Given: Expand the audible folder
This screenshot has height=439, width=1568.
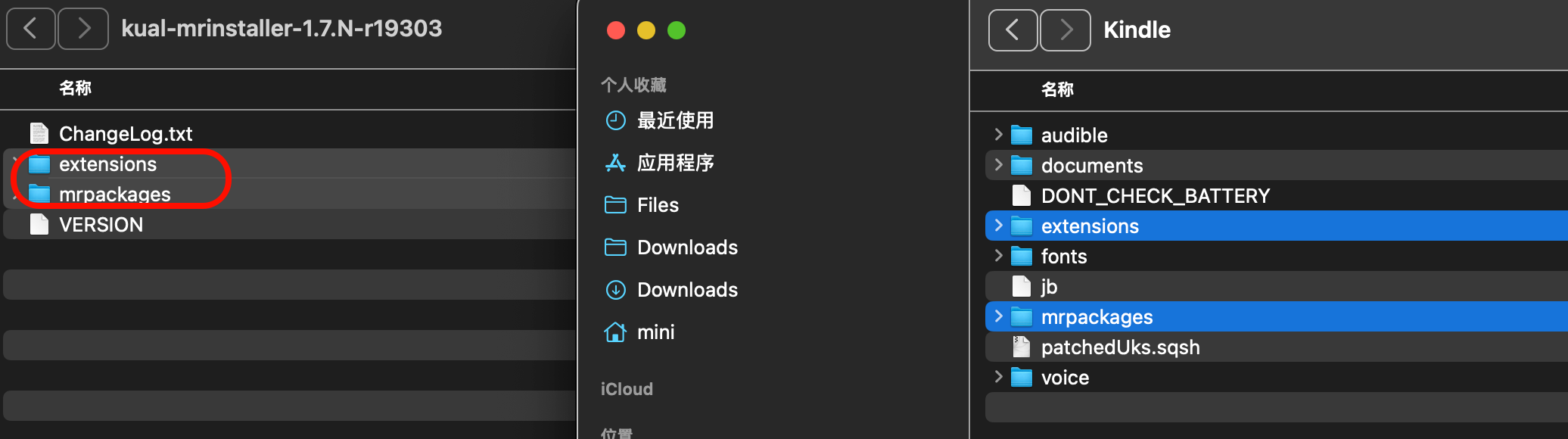Looking at the screenshot, I should pos(998,135).
